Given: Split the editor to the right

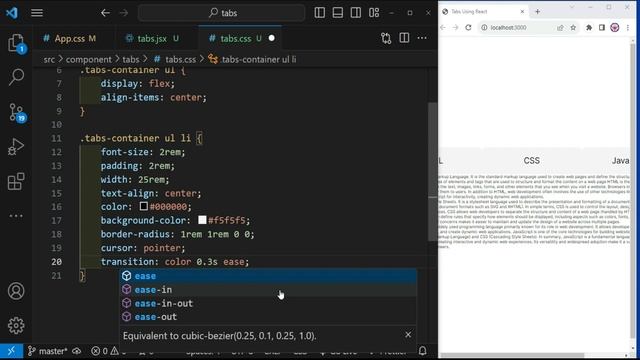Looking at the screenshot, I should click(404, 38).
